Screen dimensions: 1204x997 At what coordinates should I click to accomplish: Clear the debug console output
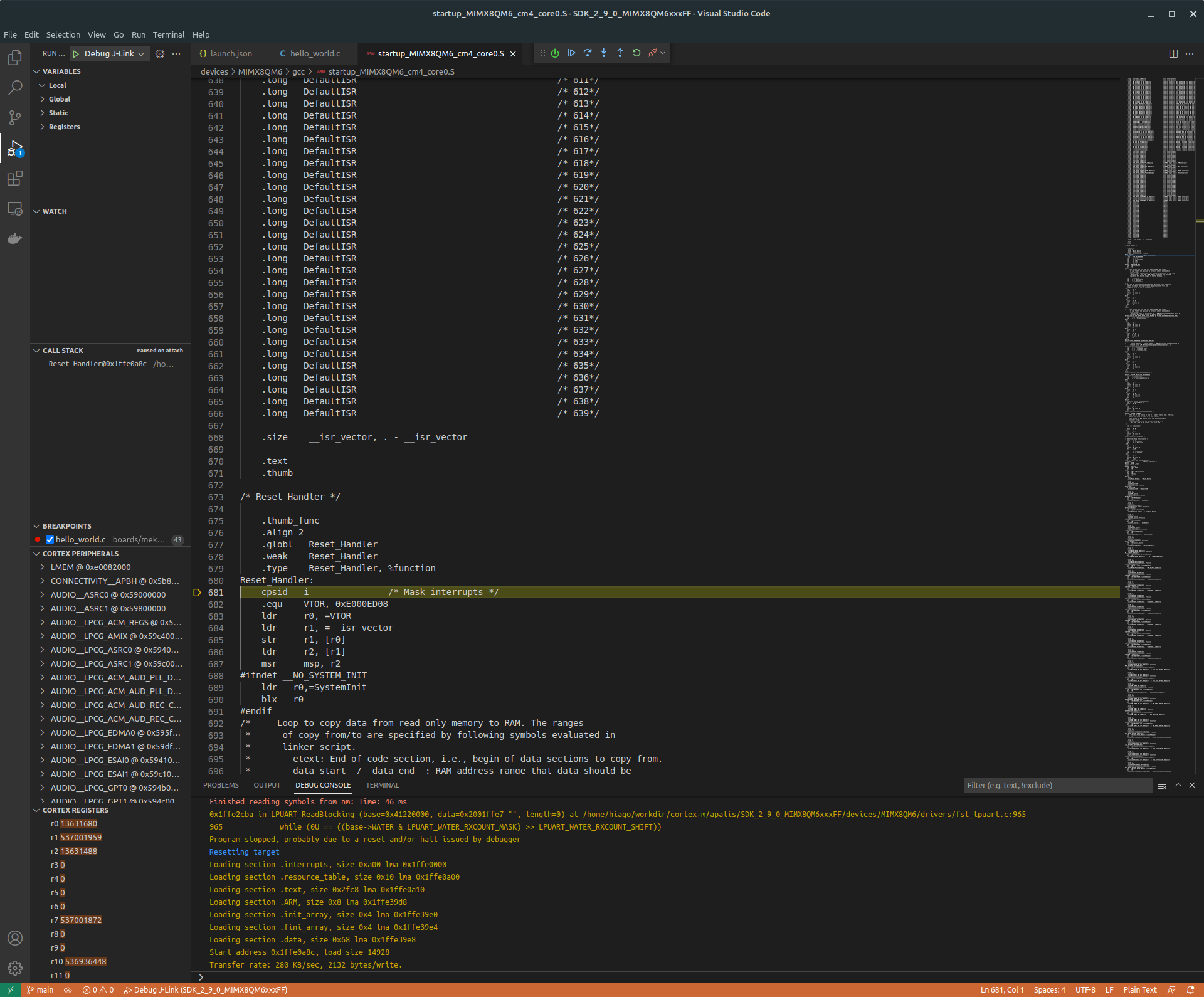pos(1162,785)
